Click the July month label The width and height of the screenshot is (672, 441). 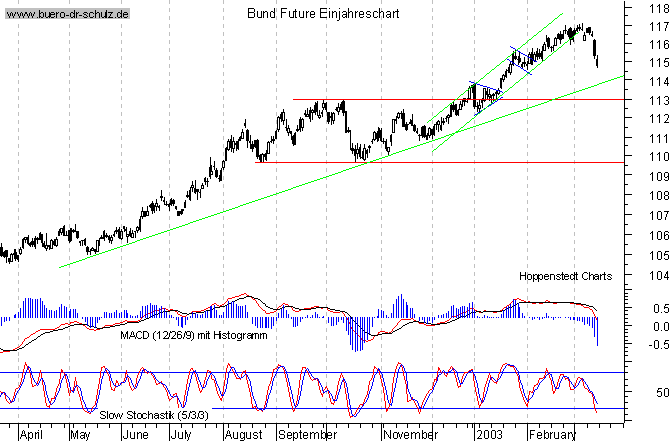(181, 435)
